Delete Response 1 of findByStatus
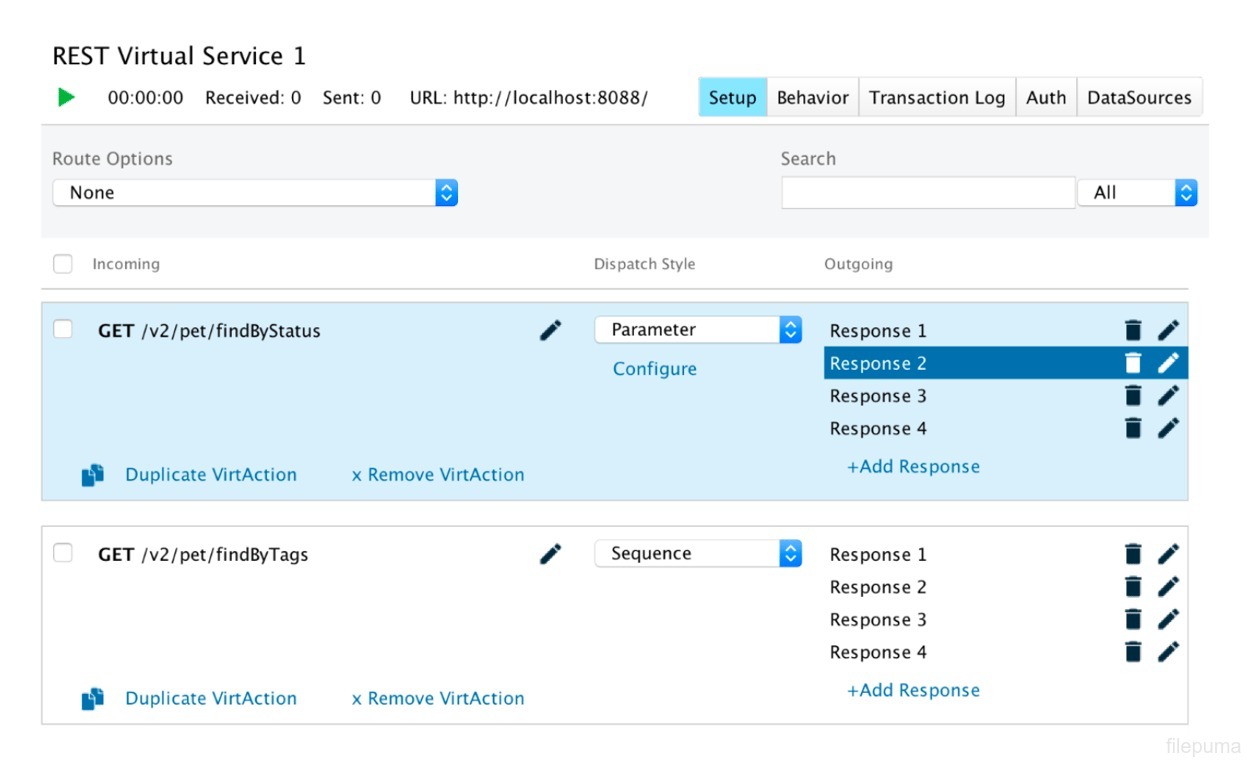The width and height of the screenshot is (1253, 768). pos(1132,330)
